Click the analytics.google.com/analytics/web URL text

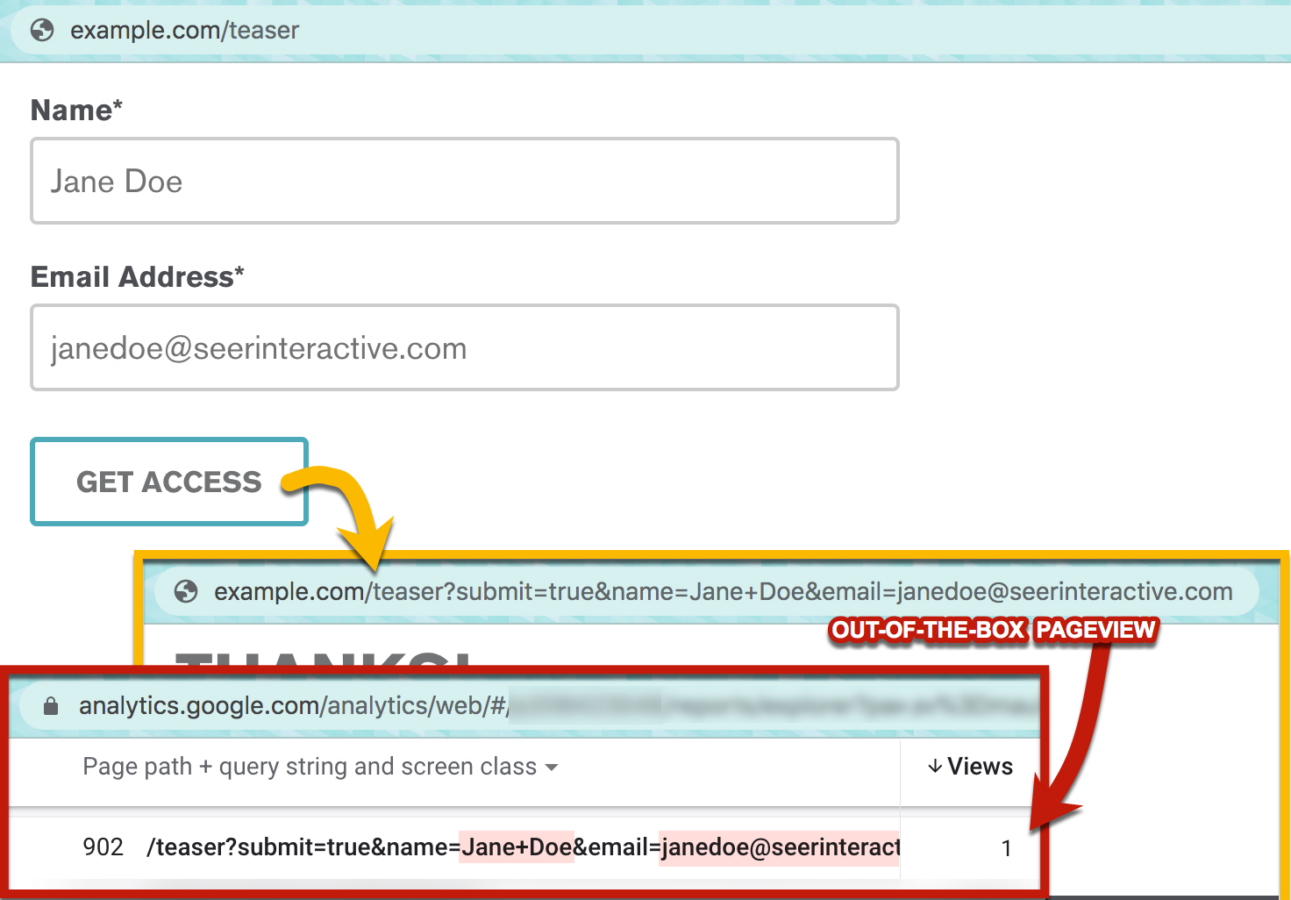coord(294,706)
